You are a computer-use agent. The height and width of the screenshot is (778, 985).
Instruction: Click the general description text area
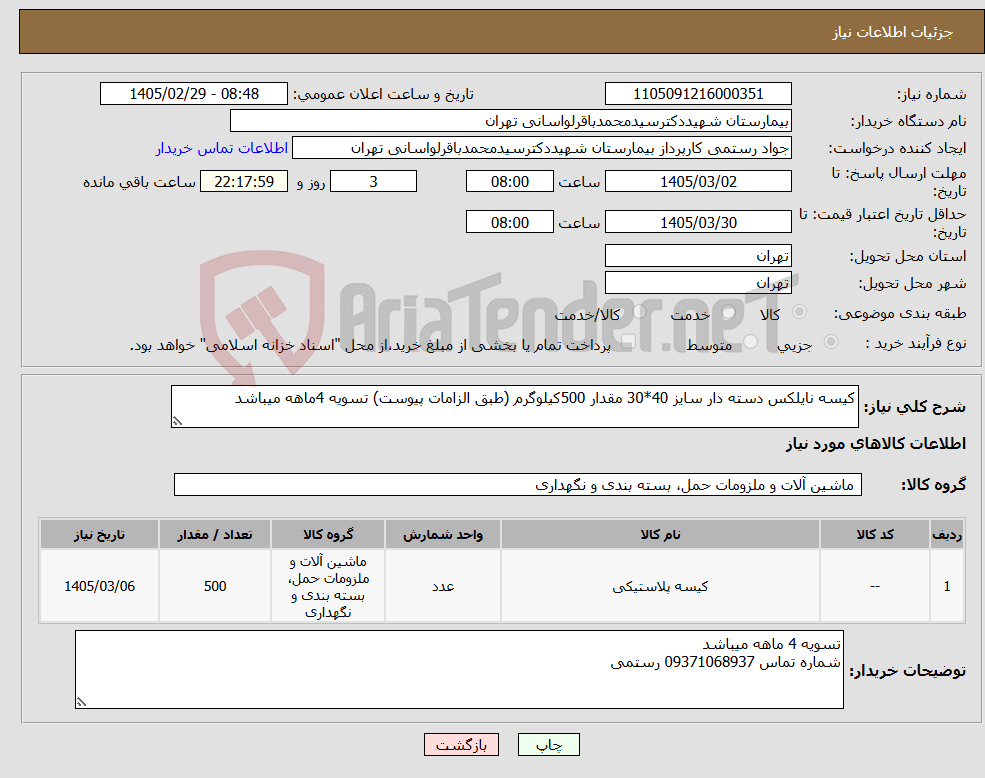click(514, 407)
